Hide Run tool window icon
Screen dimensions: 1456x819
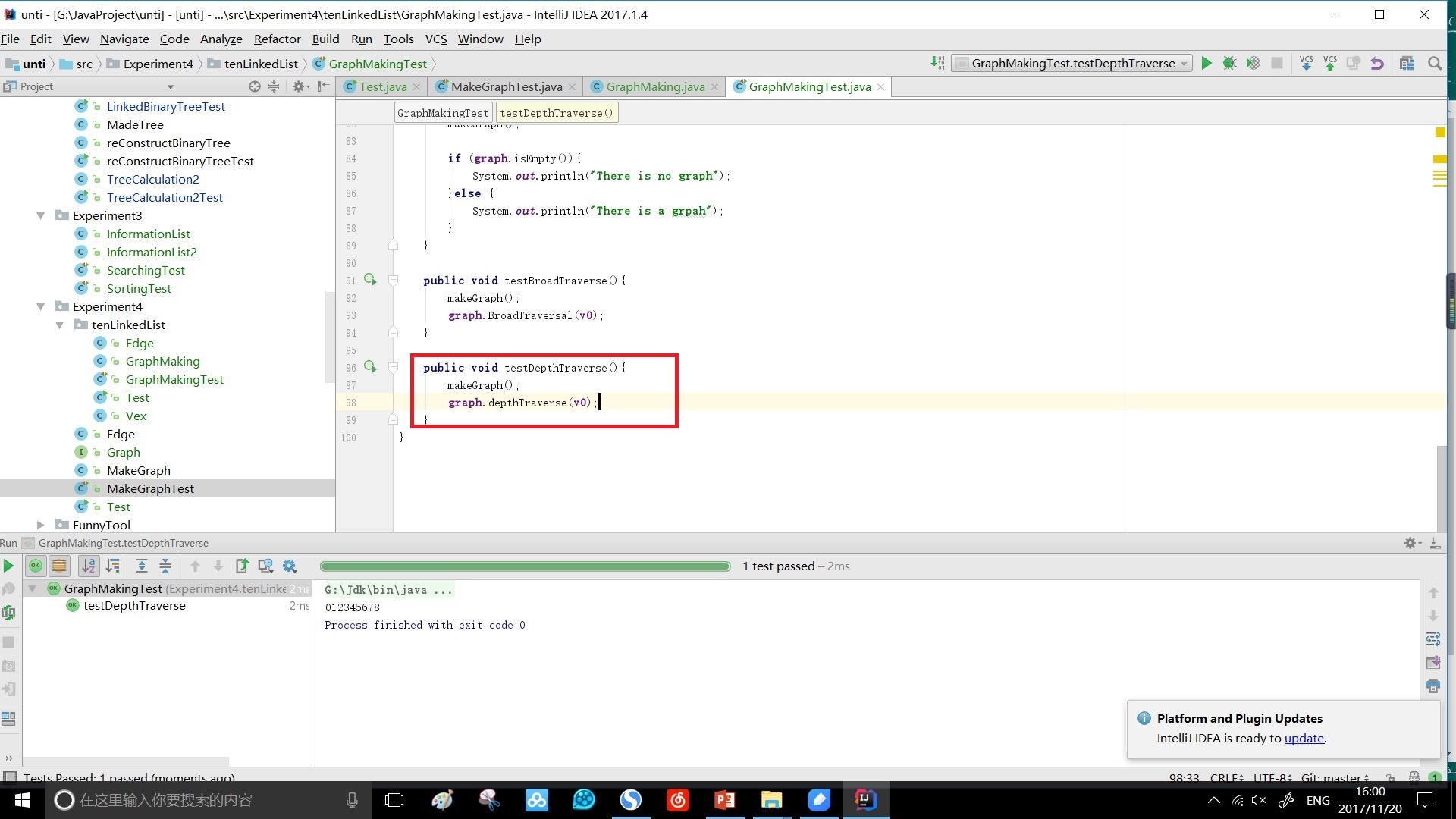click(1435, 543)
